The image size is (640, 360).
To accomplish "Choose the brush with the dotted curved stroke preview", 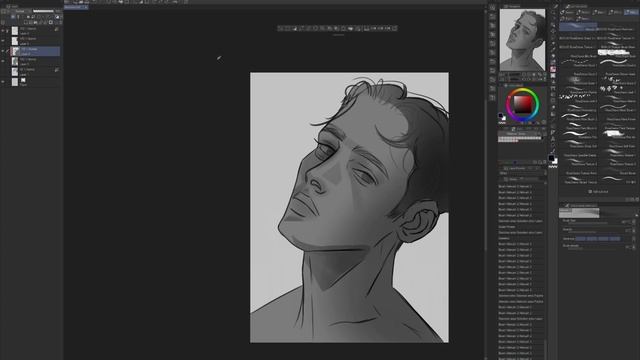I will click(578, 63).
